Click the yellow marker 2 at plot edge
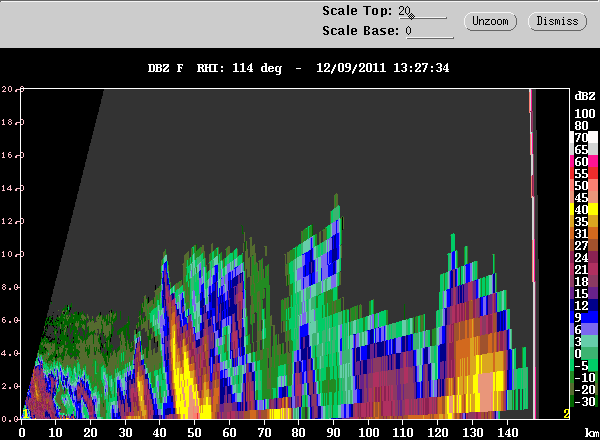The width and height of the screenshot is (600, 440). pos(566,414)
